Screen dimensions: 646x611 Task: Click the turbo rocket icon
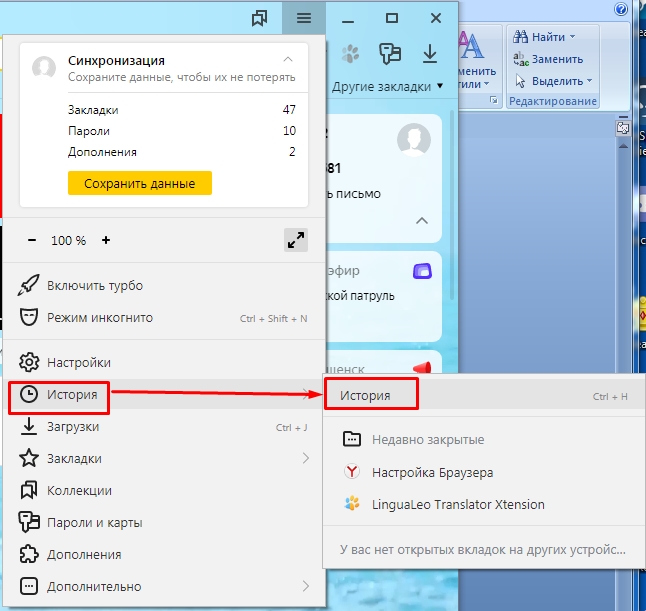(28, 285)
